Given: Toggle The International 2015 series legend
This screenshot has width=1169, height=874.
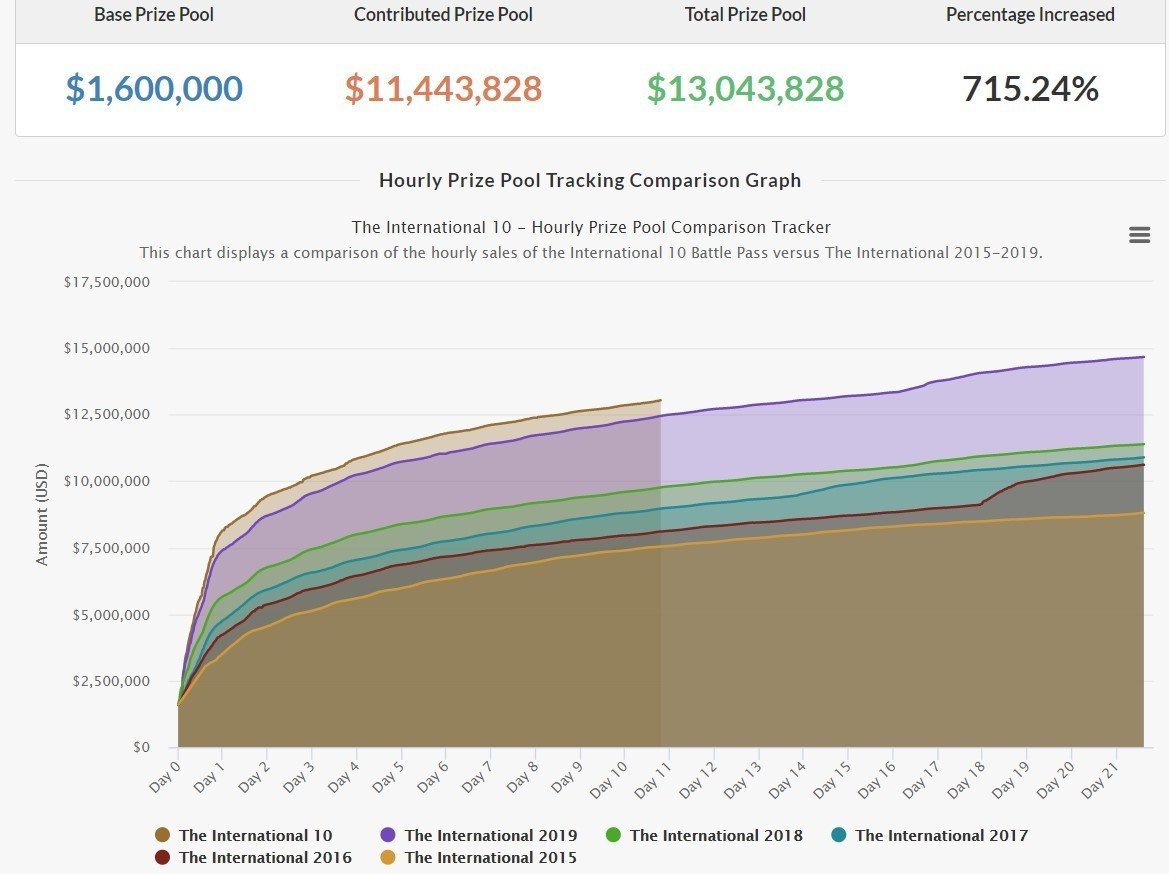Looking at the screenshot, I should tap(478, 858).
